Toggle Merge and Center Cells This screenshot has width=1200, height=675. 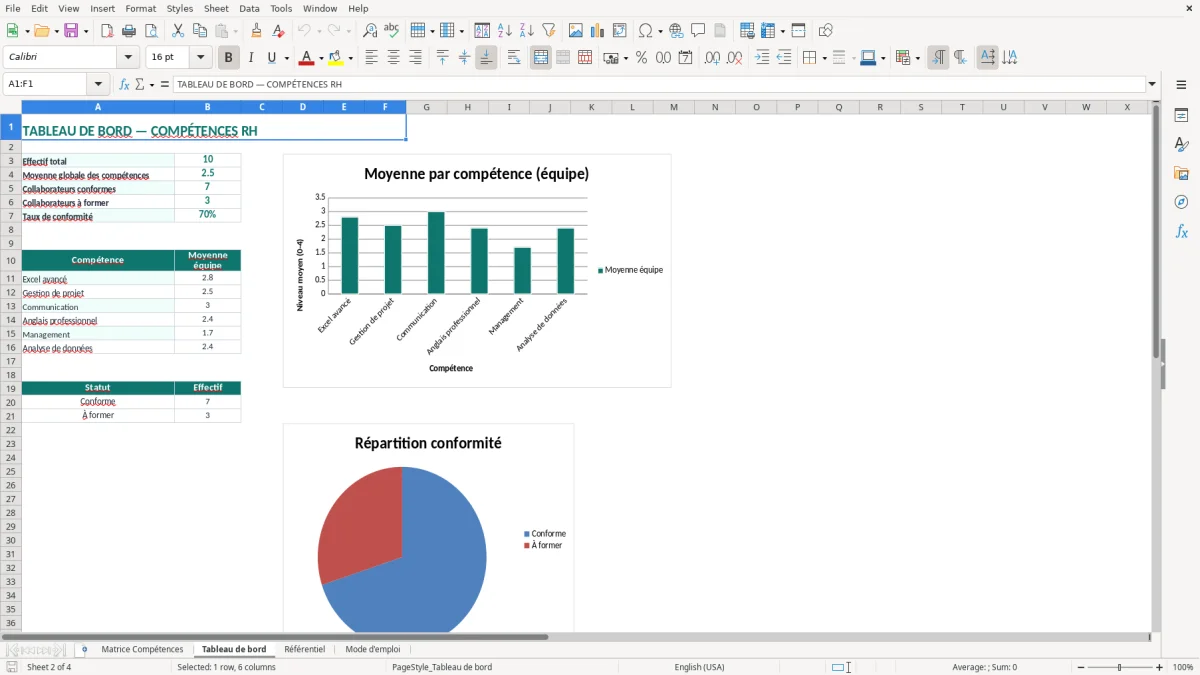541,58
